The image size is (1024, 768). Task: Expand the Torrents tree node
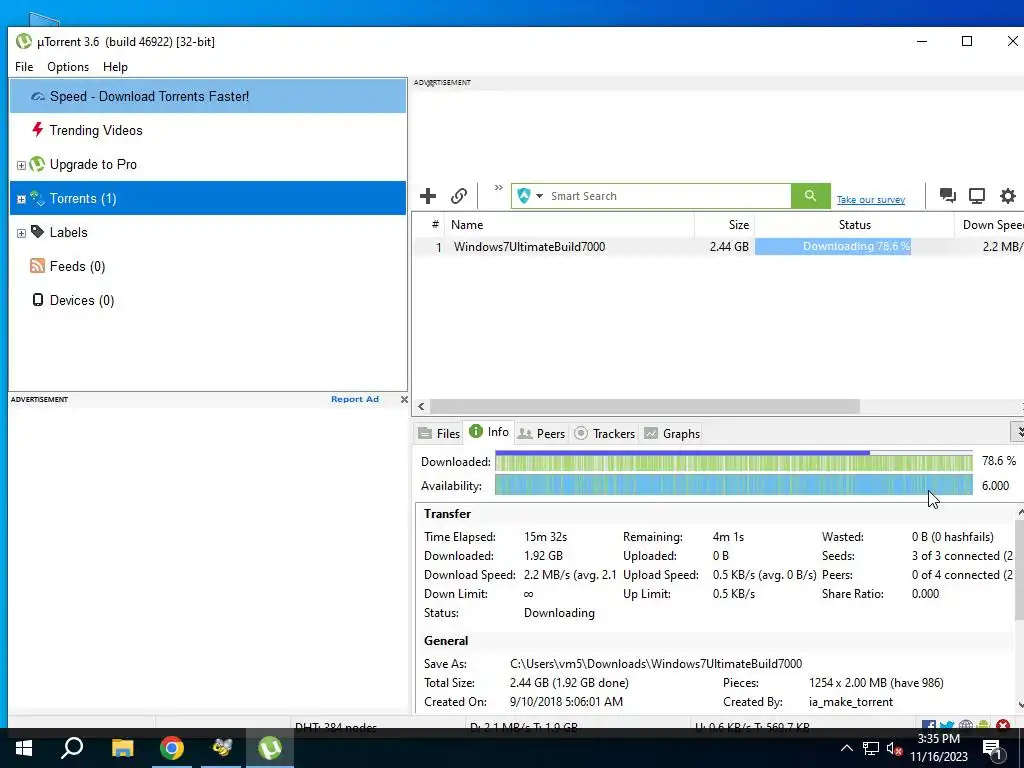[21, 199]
